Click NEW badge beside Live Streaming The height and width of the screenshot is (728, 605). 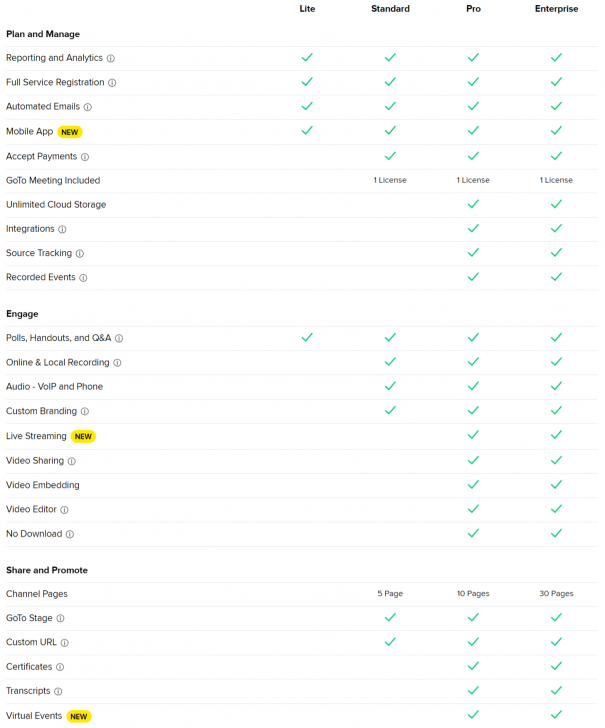pos(83,436)
